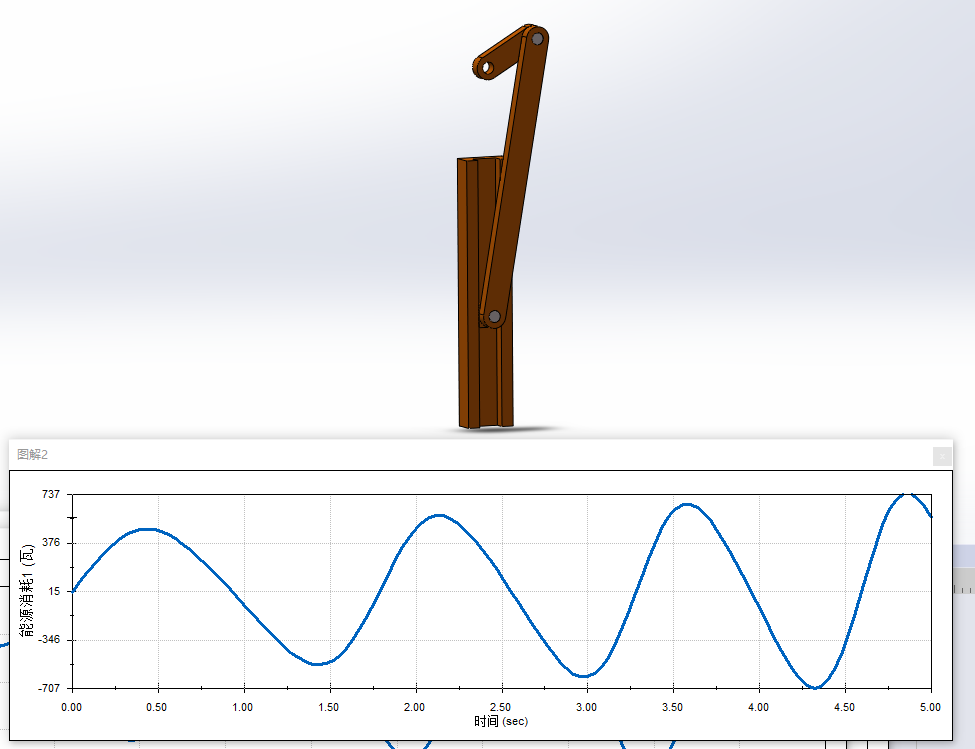Click the upper pin joining crank and rod
Viewport: 975px width, 749px height.
click(x=537, y=38)
